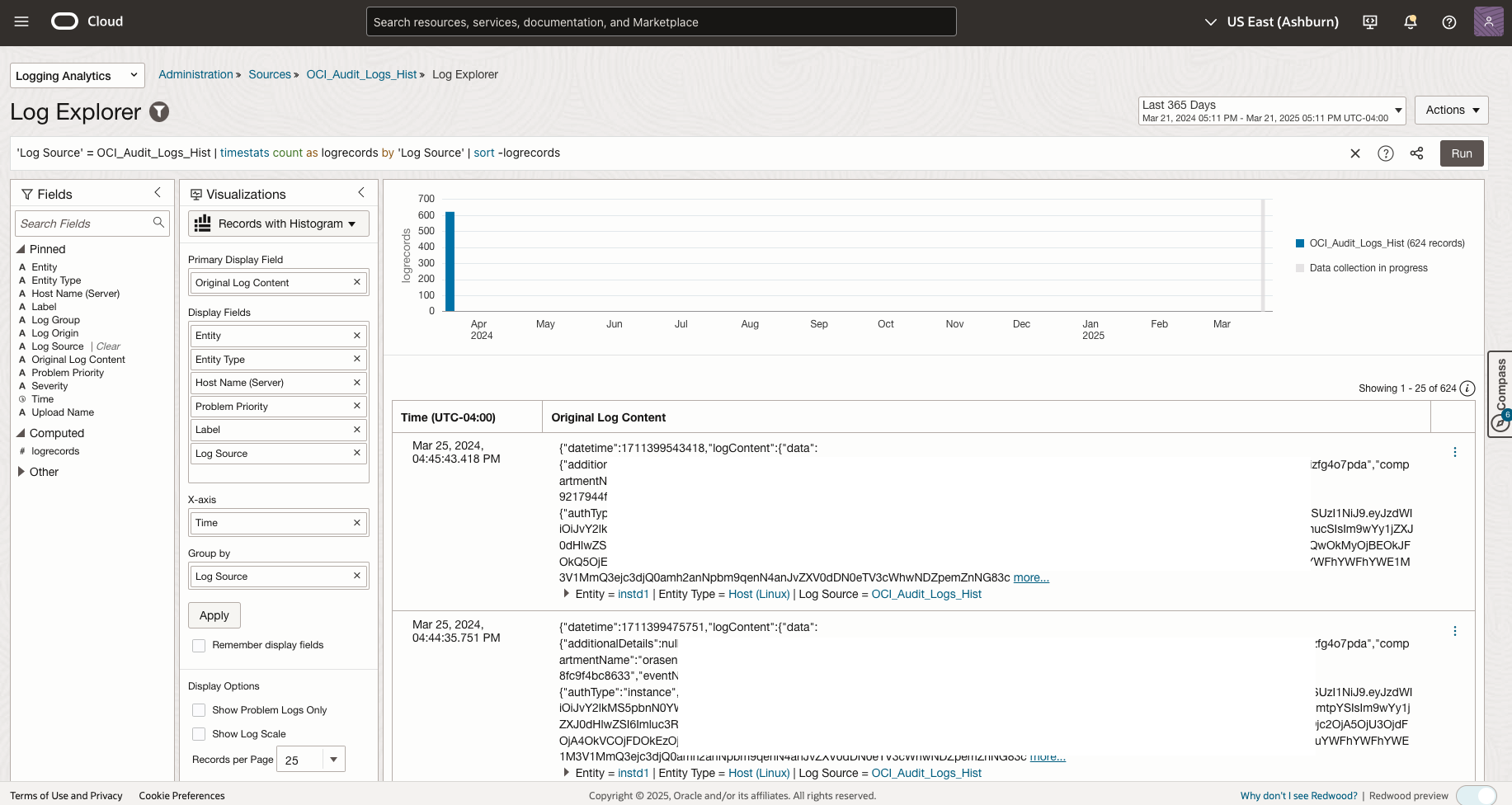Screen dimensions: 1512x805
Task: Open the Records with Histogram dropdown
Action: point(278,223)
